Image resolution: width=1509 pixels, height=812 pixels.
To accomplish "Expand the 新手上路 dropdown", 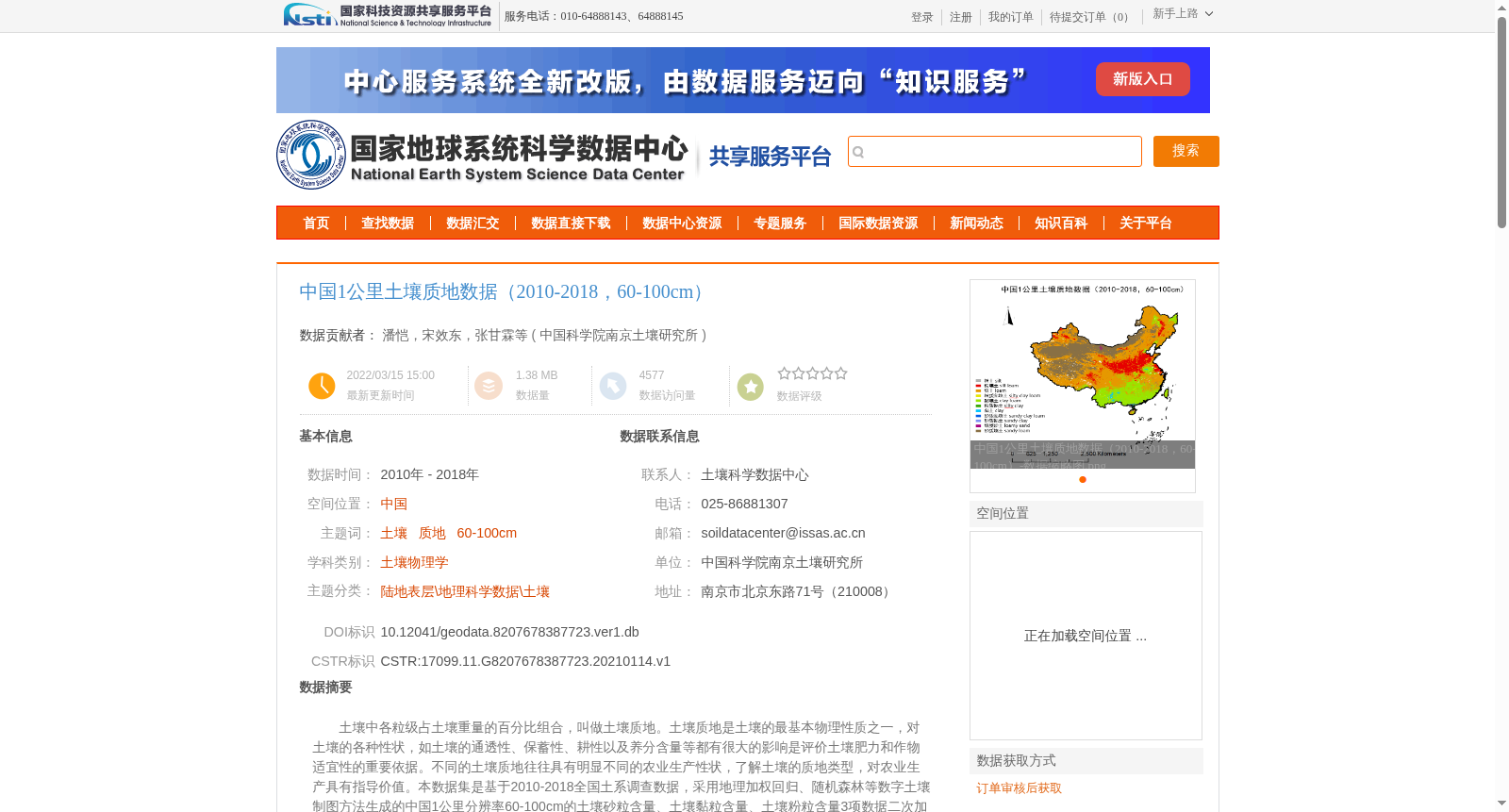I will tap(1183, 14).
